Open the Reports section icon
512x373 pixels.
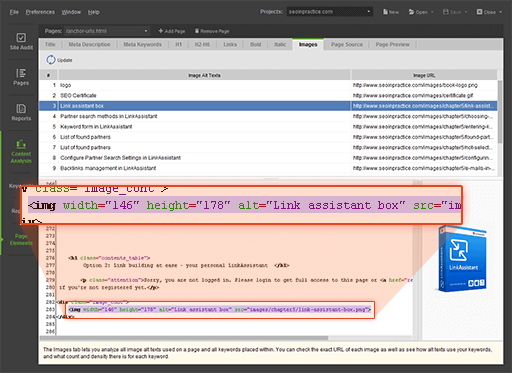21,108
